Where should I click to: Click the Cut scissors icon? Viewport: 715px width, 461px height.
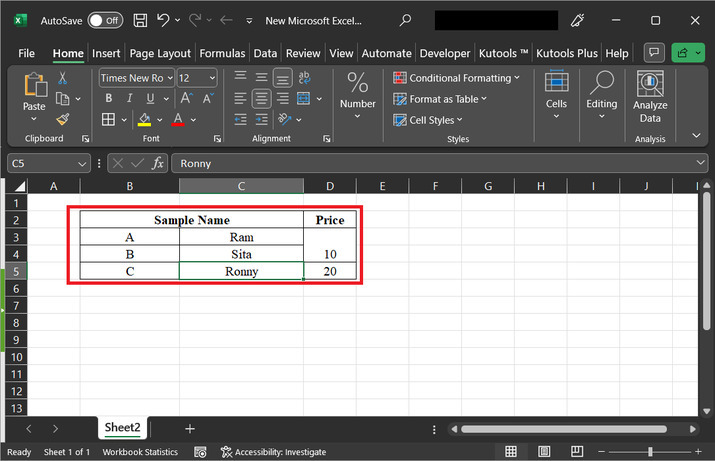click(x=63, y=77)
